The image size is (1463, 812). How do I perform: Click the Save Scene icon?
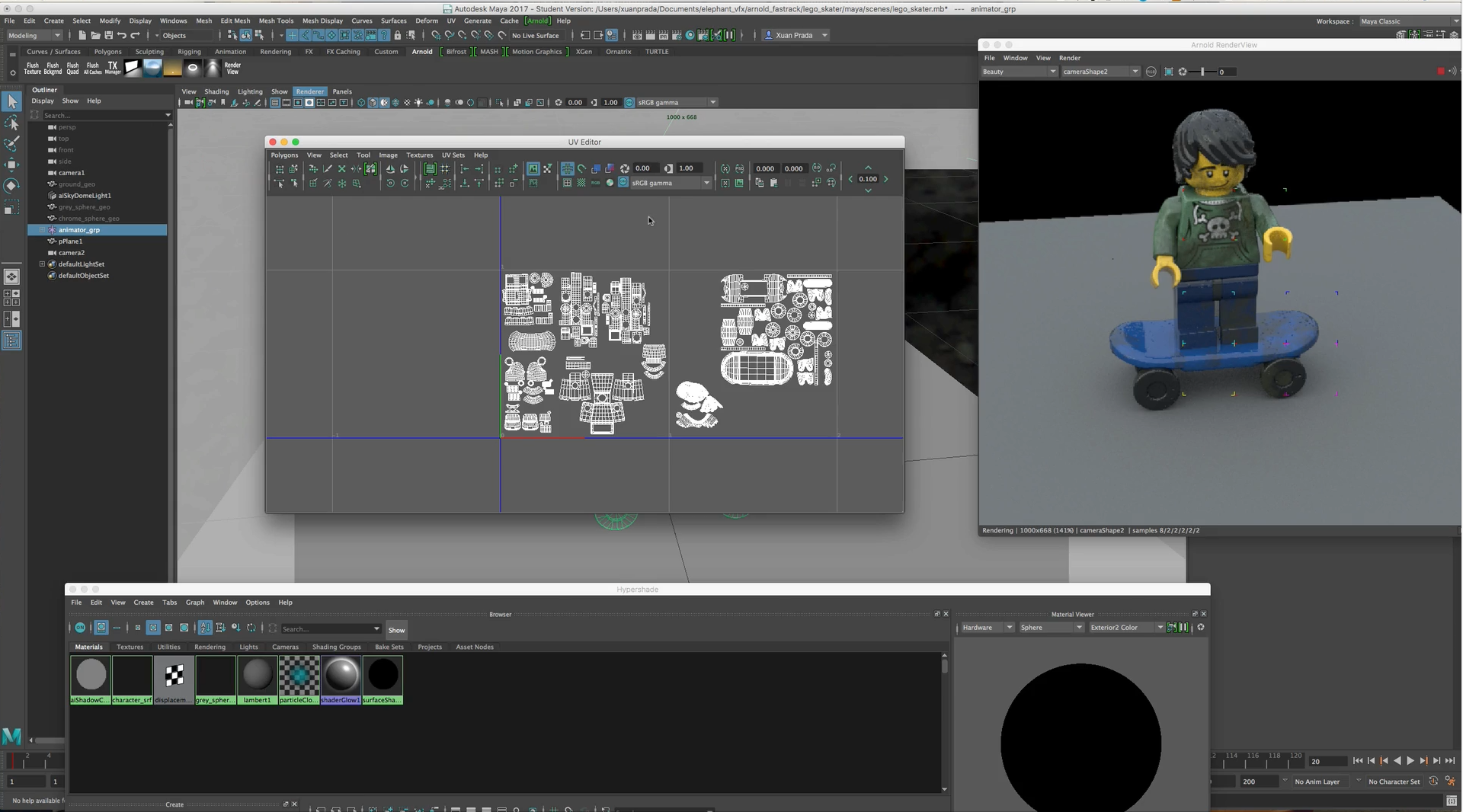coord(108,35)
